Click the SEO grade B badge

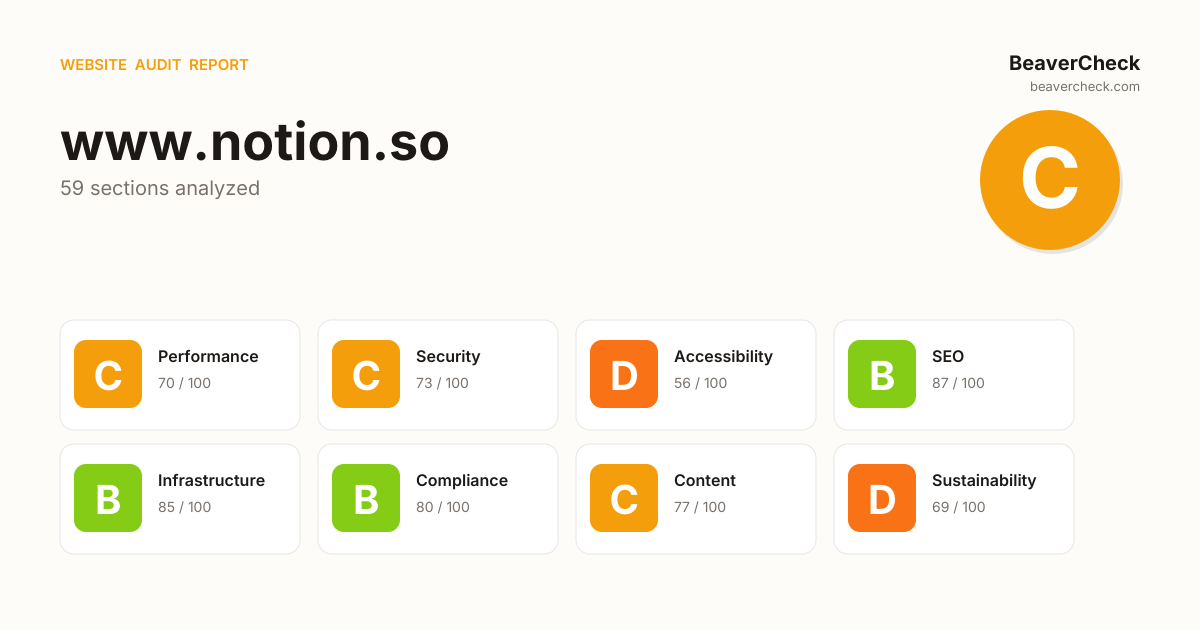[x=882, y=374]
